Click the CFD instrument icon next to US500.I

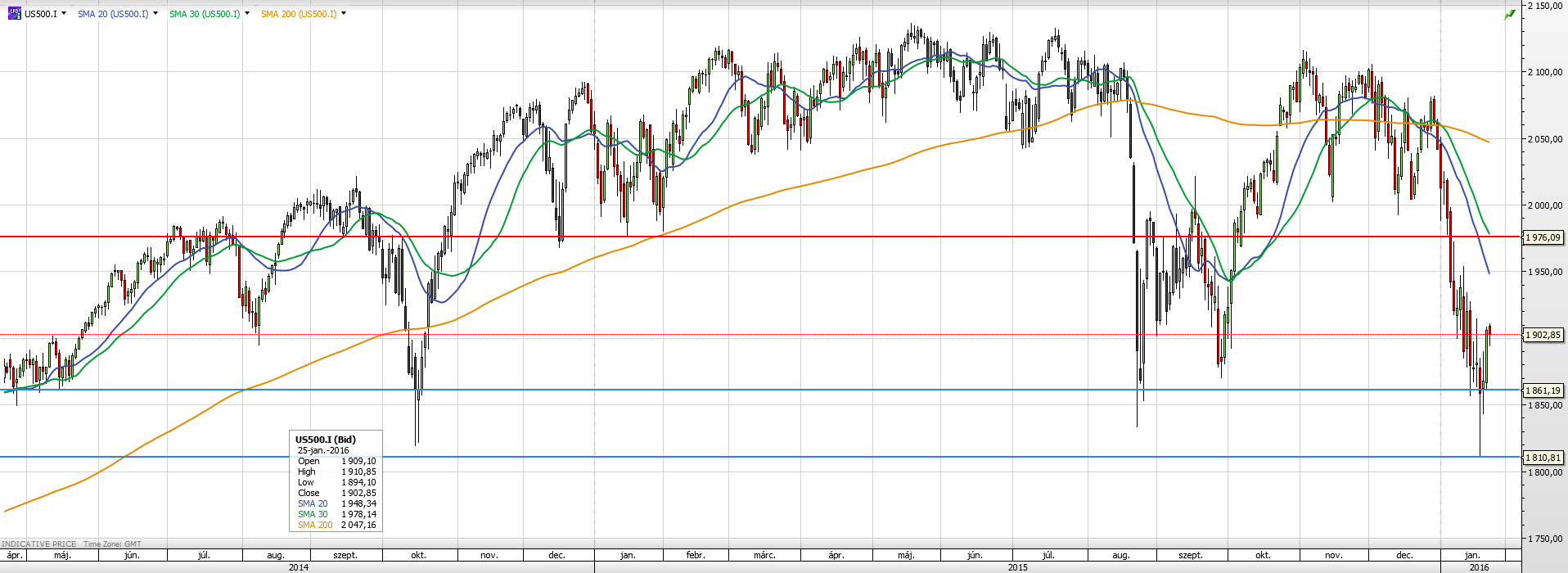click(x=14, y=13)
